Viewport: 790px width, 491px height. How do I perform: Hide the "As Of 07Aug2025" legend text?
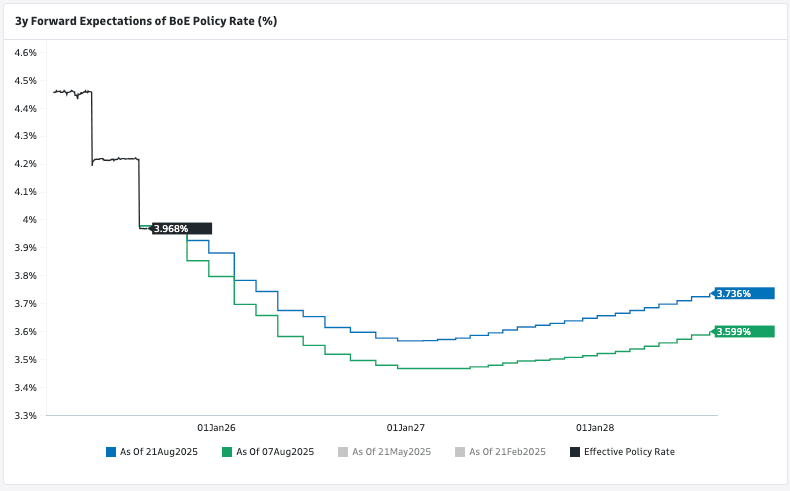pos(275,452)
